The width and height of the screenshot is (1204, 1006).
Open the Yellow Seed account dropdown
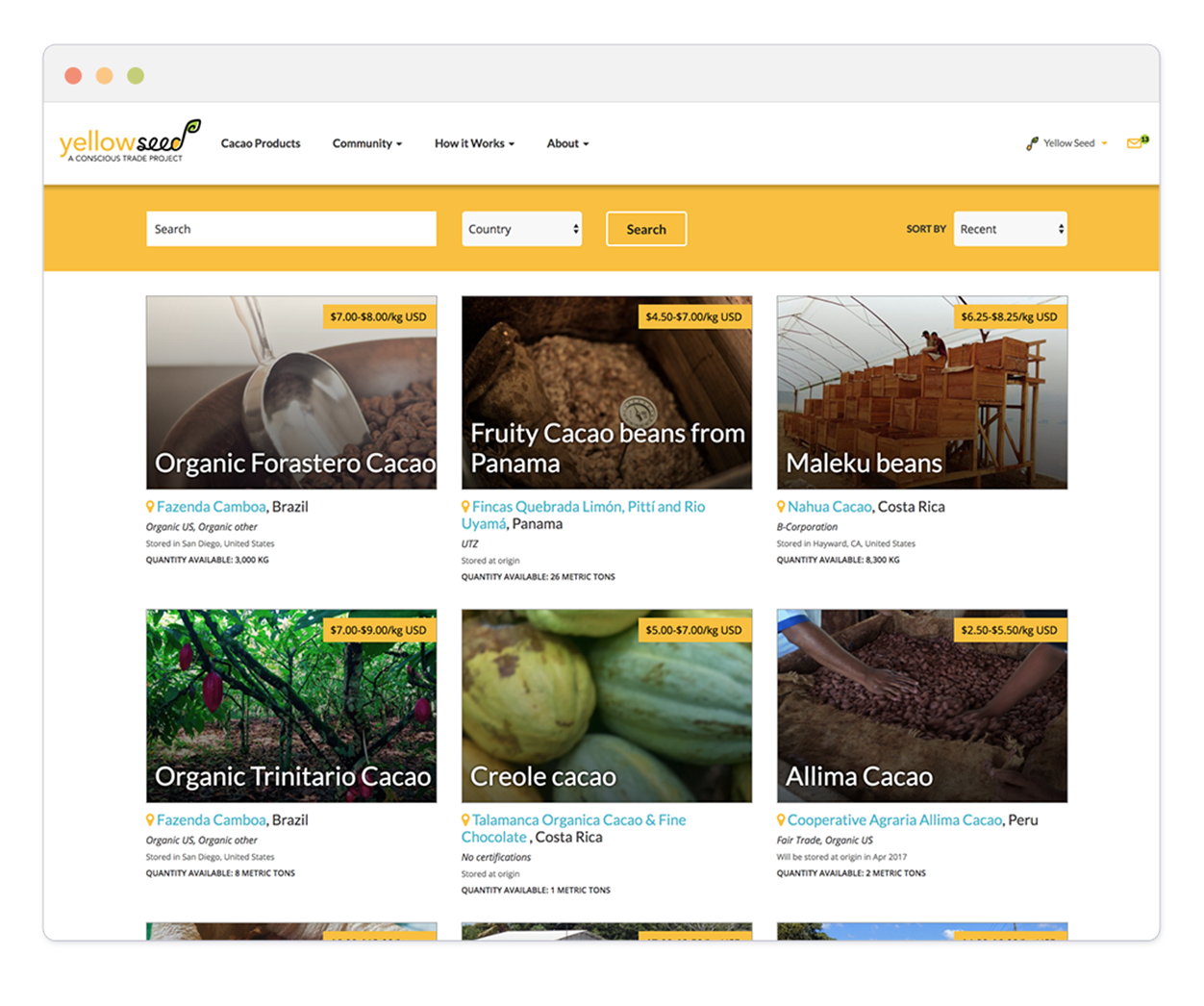point(1075,143)
